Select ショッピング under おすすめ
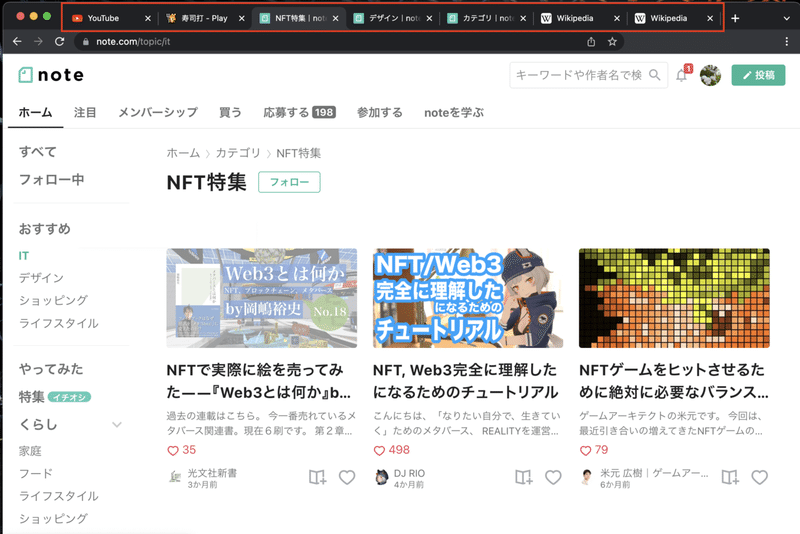The image size is (800, 534). coord(53,300)
